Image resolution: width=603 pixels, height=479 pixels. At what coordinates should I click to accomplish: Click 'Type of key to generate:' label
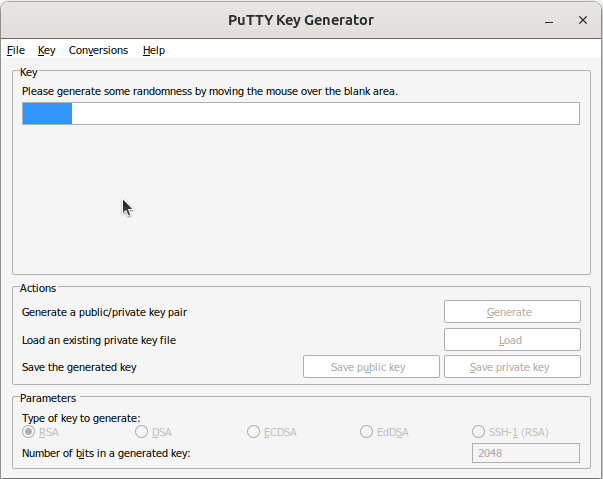point(81,418)
